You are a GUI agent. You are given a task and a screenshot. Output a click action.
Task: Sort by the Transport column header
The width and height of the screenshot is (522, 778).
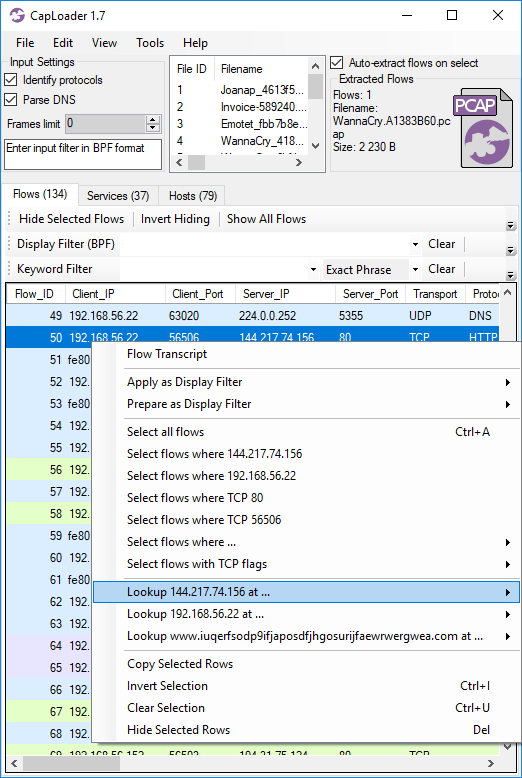[x=435, y=294]
